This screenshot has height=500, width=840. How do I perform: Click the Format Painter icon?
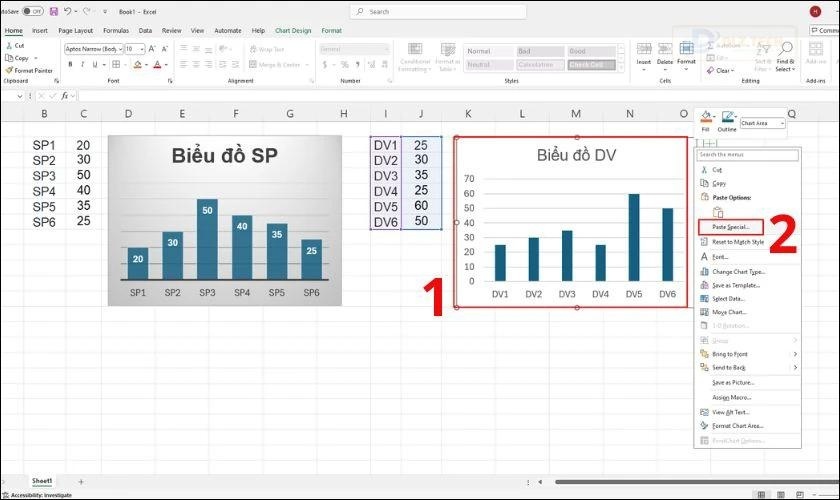(9, 70)
